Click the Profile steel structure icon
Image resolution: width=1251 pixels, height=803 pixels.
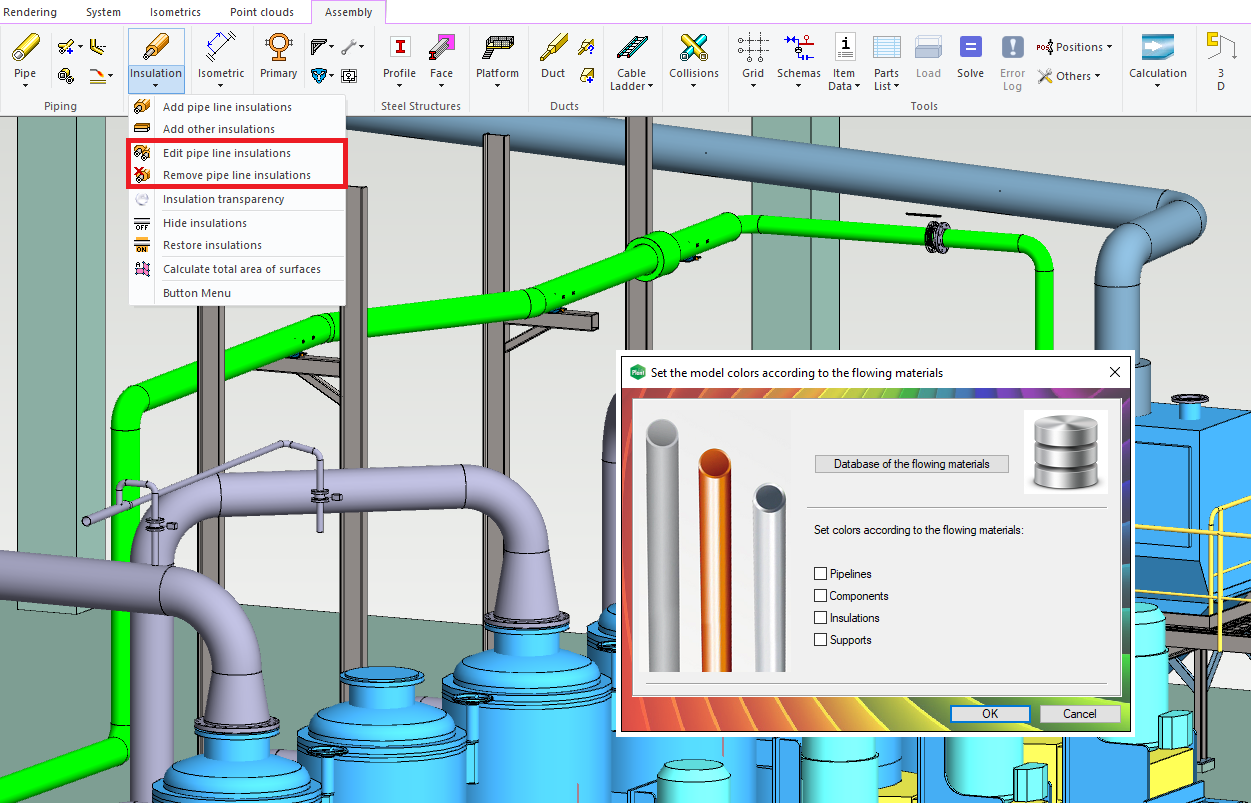tap(399, 48)
